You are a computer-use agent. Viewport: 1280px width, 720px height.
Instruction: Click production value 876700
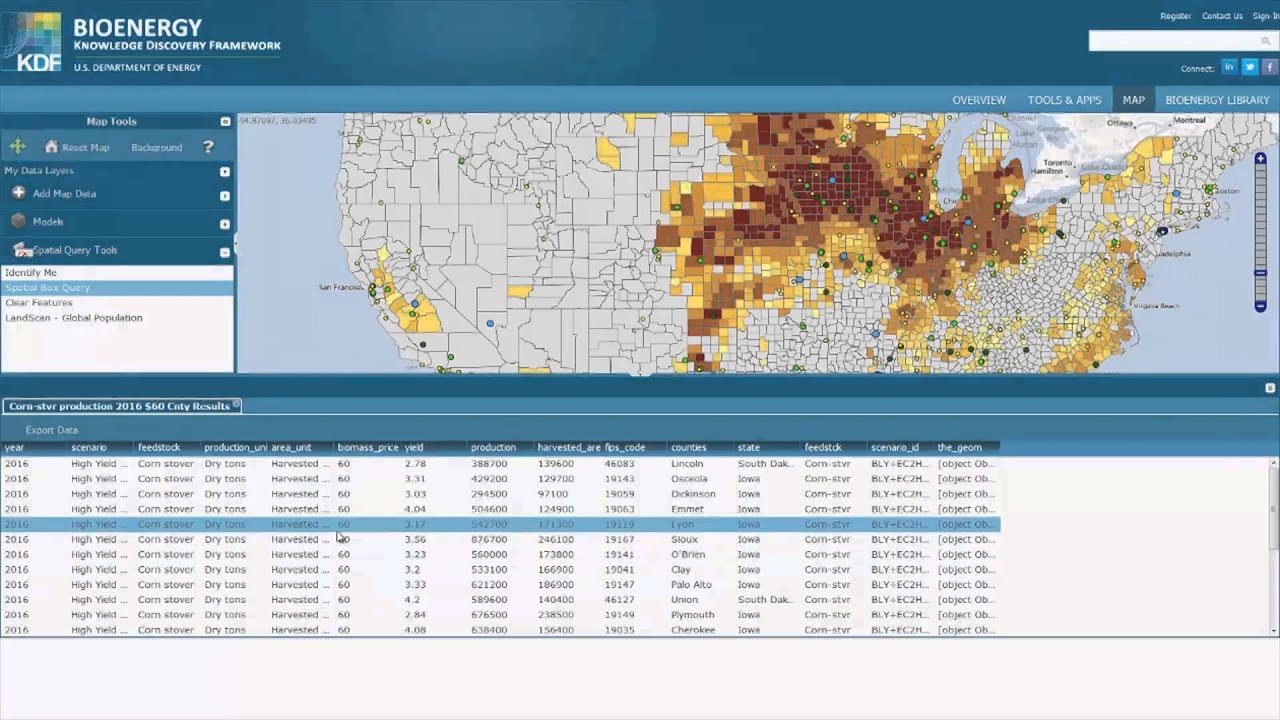[501, 539]
